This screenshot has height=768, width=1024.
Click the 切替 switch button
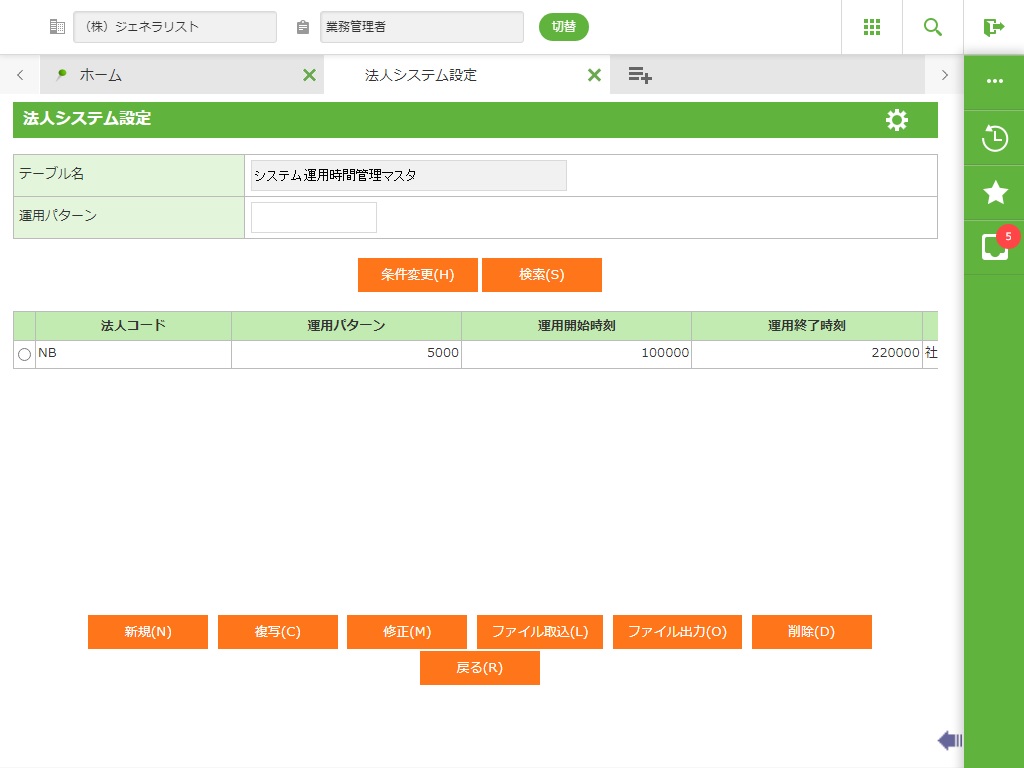[x=563, y=27]
